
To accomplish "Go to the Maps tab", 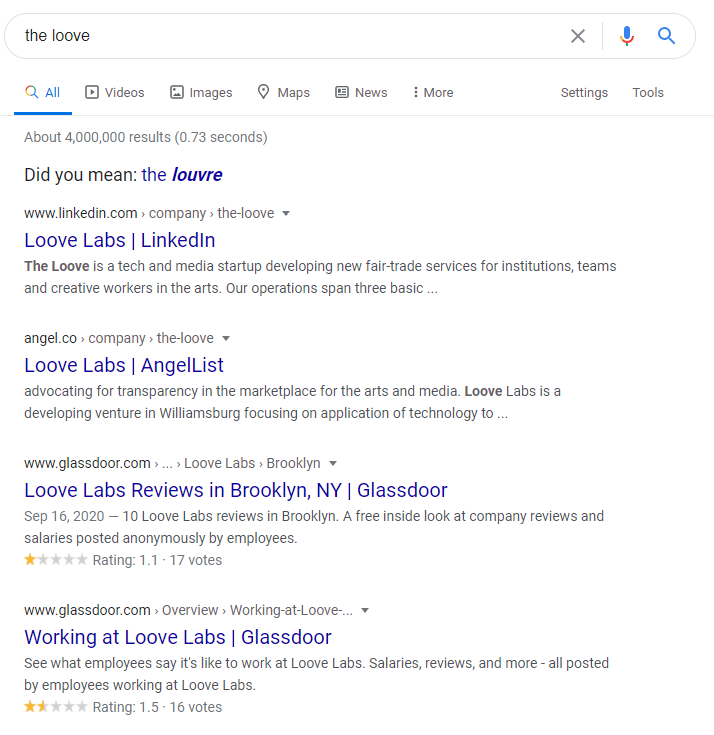I will 283,92.
